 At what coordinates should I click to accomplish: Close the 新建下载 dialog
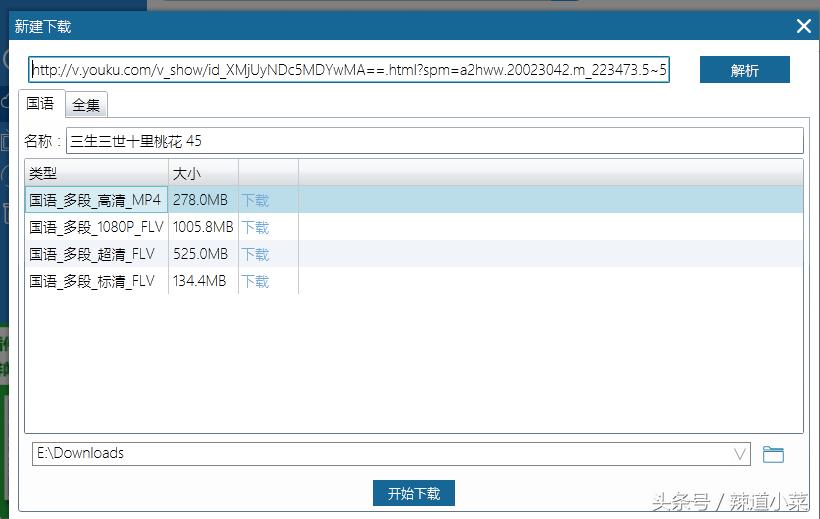tap(804, 26)
